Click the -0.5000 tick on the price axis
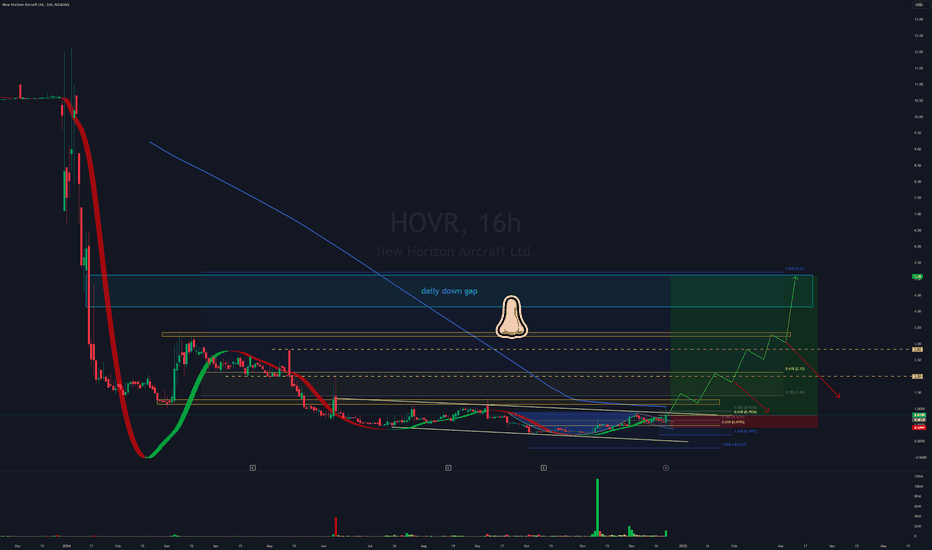The image size is (932, 550). 920,457
